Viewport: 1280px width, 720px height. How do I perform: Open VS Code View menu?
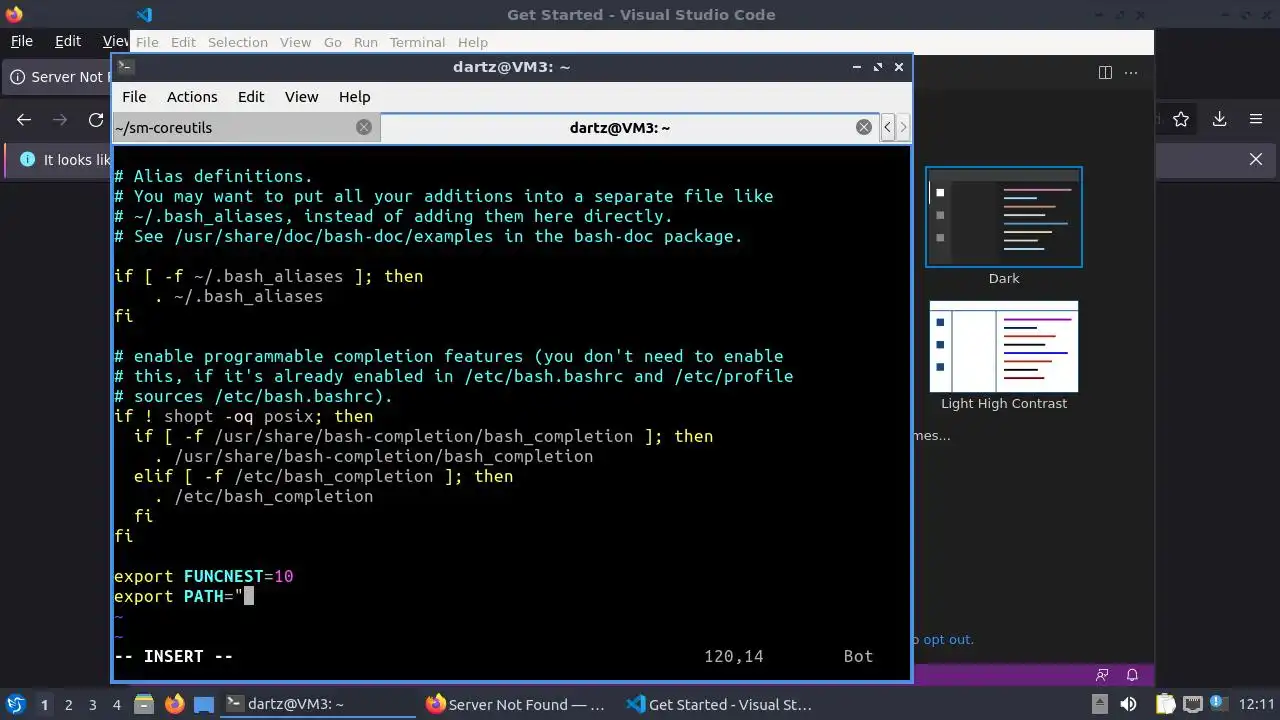pos(295,42)
